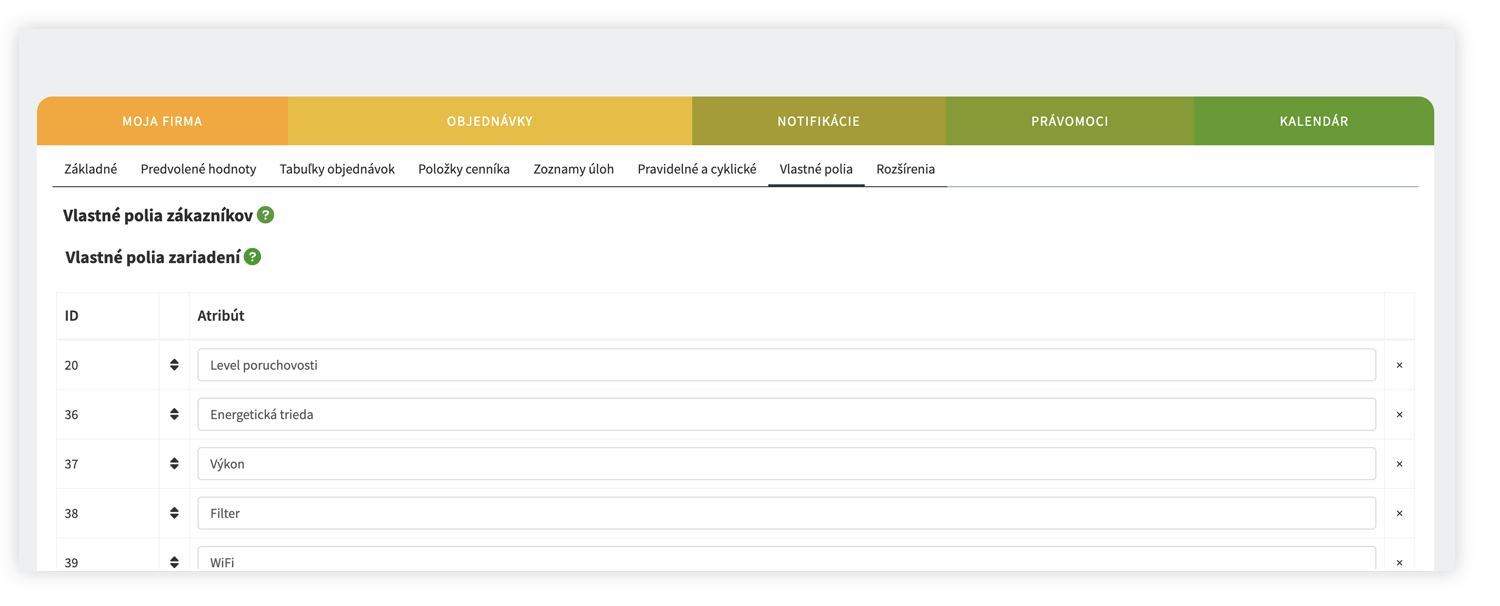This screenshot has width=1500, height=606.
Task: Open the MOJA FIRMA section
Action: point(162,121)
